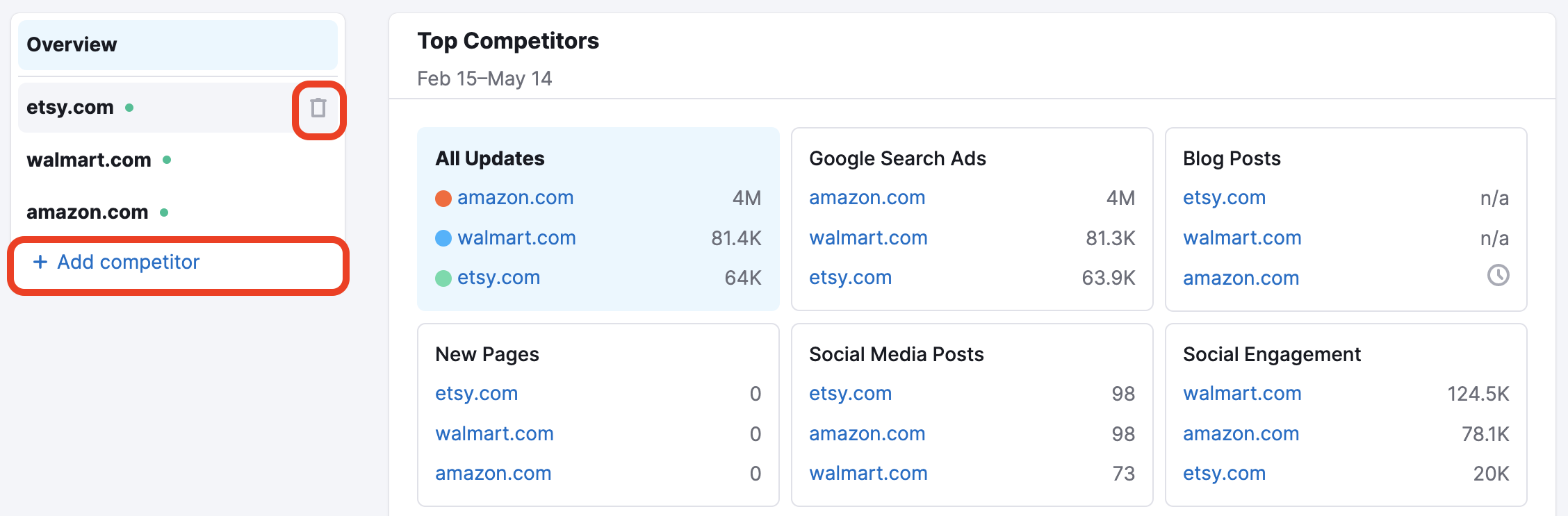
Task: Open amazon.com in the All Updates list
Action: [x=516, y=197]
